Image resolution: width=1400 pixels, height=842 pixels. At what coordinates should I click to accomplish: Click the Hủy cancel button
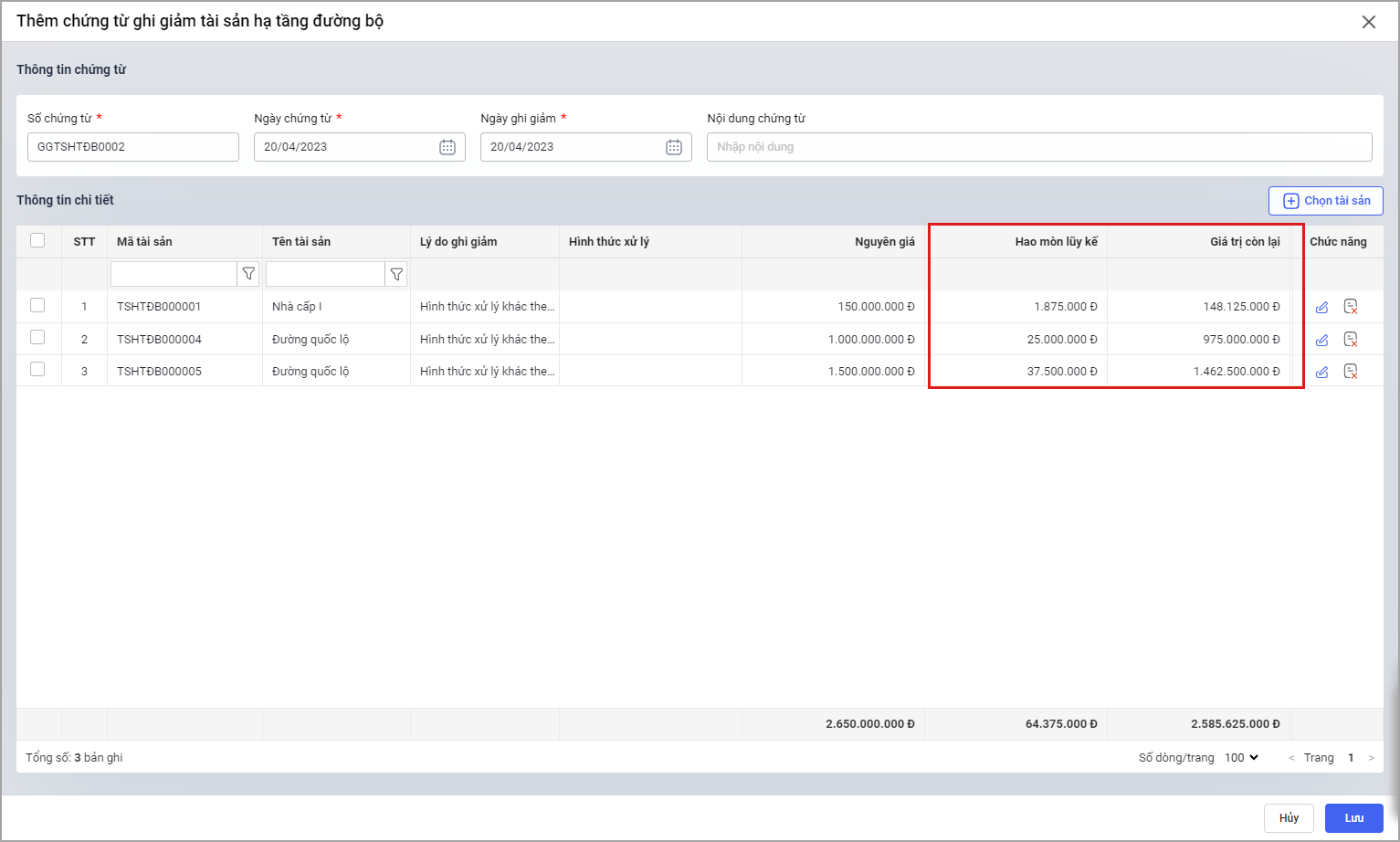click(x=1289, y=817)
